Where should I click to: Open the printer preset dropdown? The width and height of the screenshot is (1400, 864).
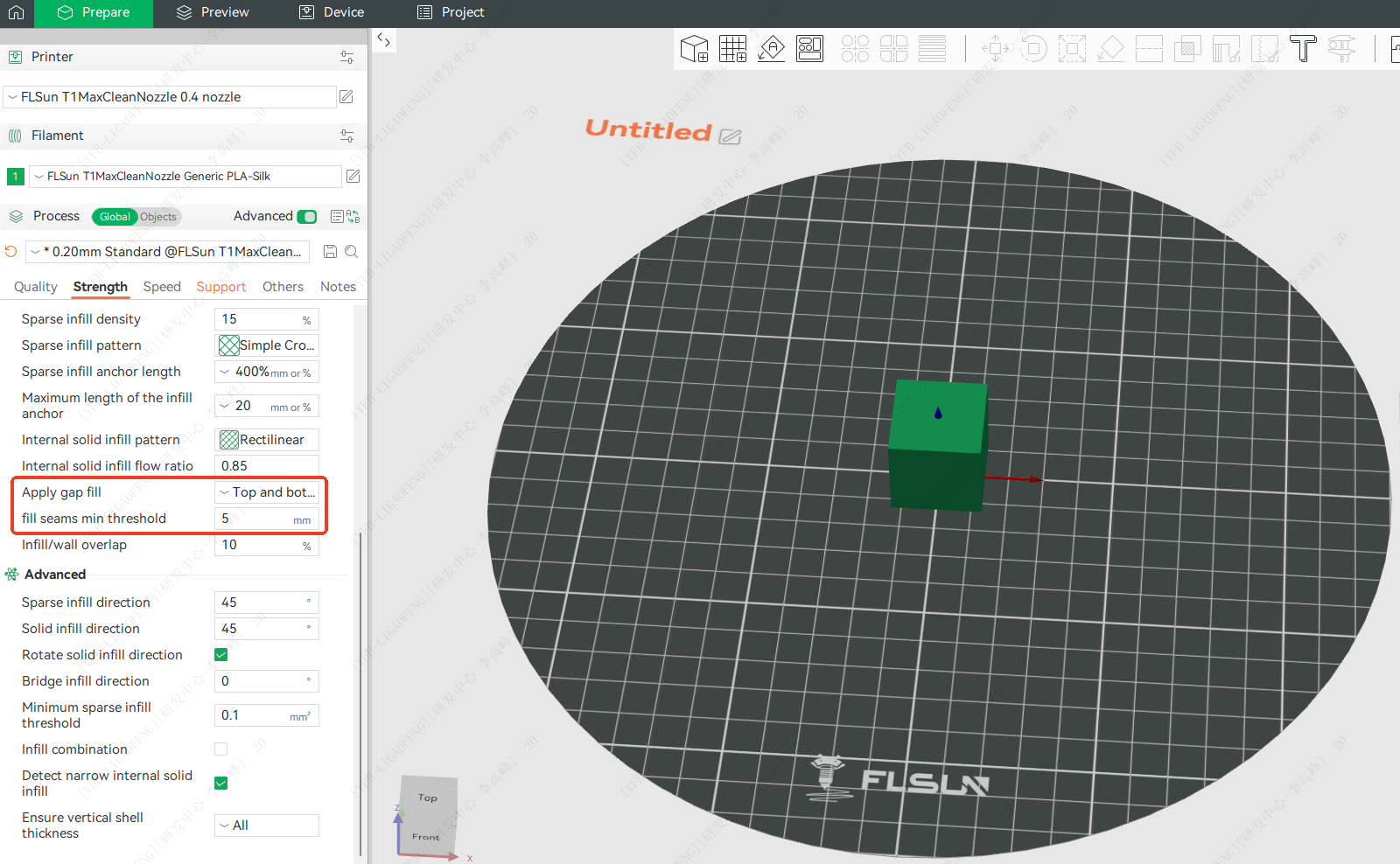point(170,97)
